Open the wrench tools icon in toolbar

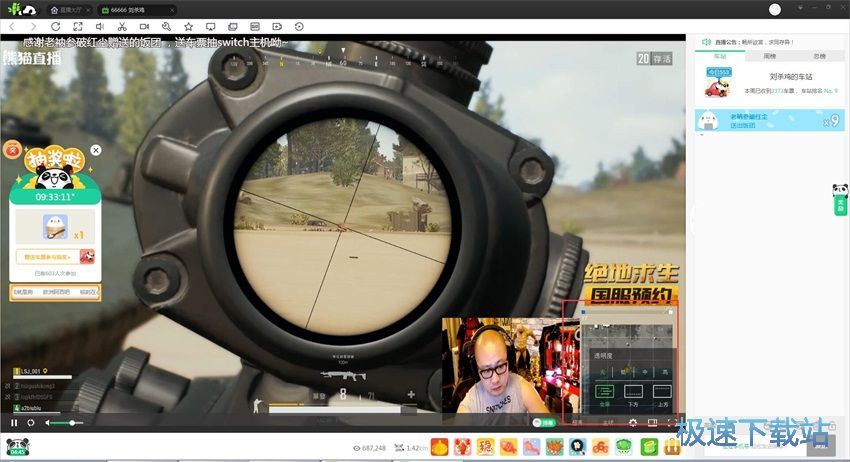(x=166, y=27)
